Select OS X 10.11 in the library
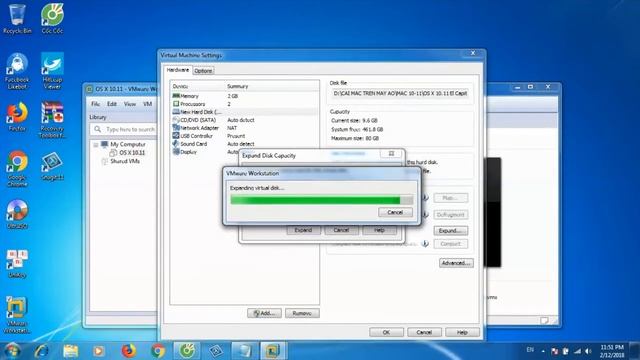The width and height of the screenshot is (640, 360). [132, 153]
